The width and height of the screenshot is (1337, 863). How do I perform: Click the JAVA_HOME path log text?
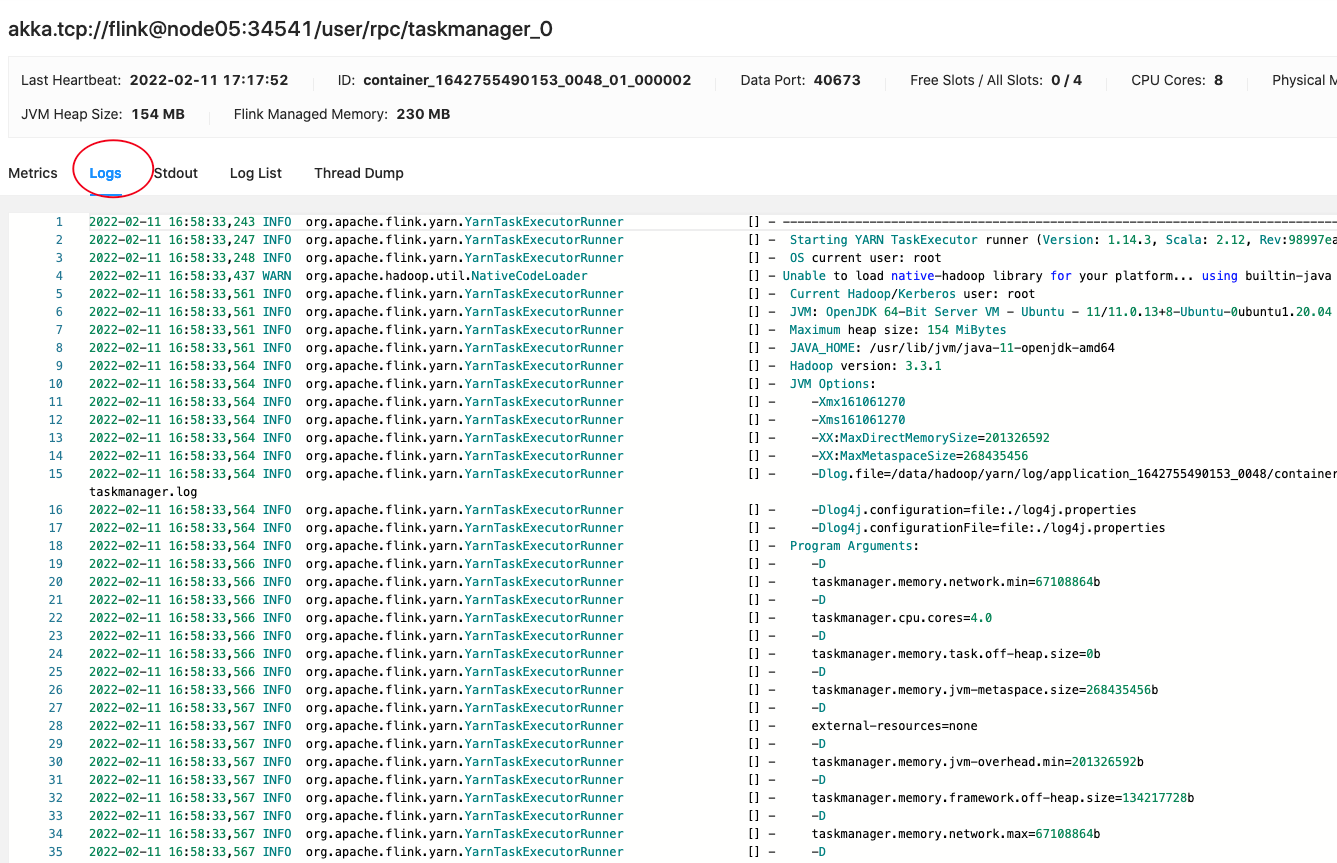pos(952,348)
